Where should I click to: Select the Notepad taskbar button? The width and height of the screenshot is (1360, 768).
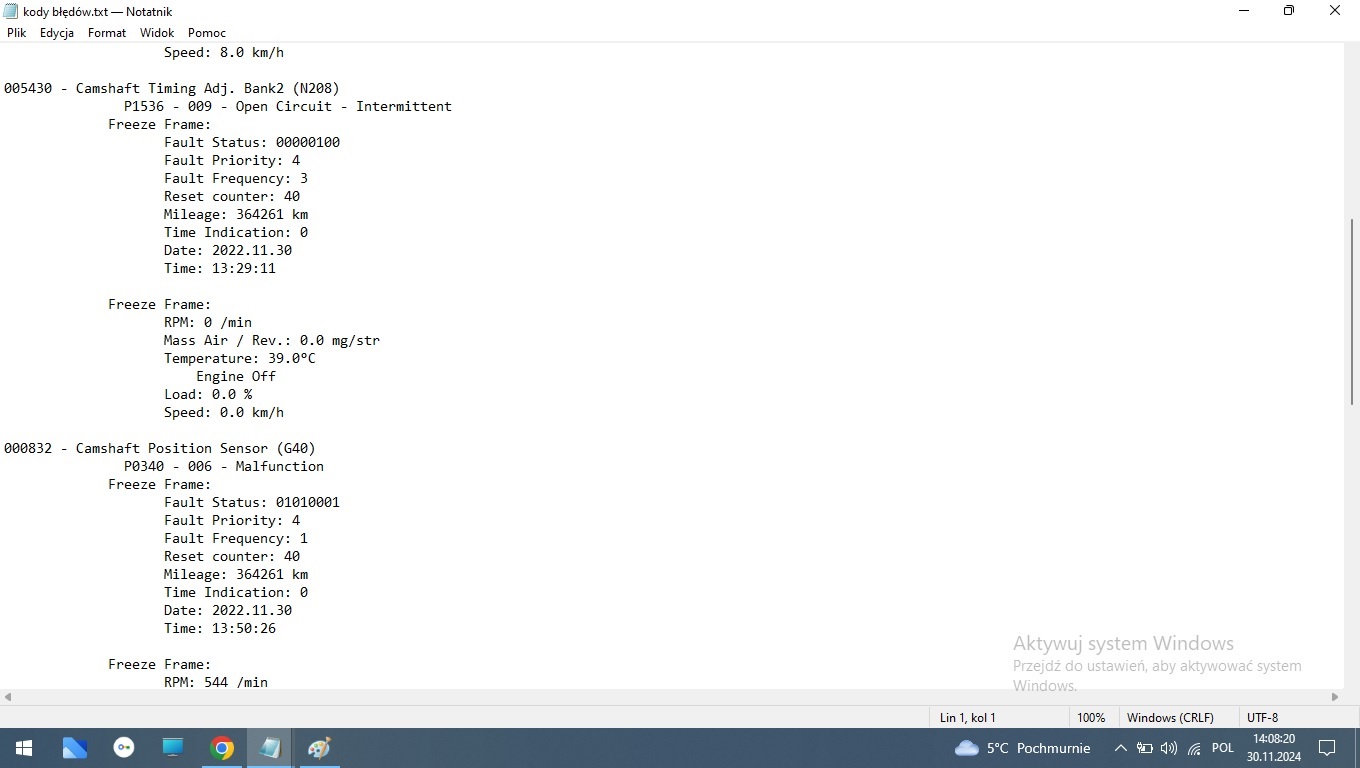tap(270, 748)
